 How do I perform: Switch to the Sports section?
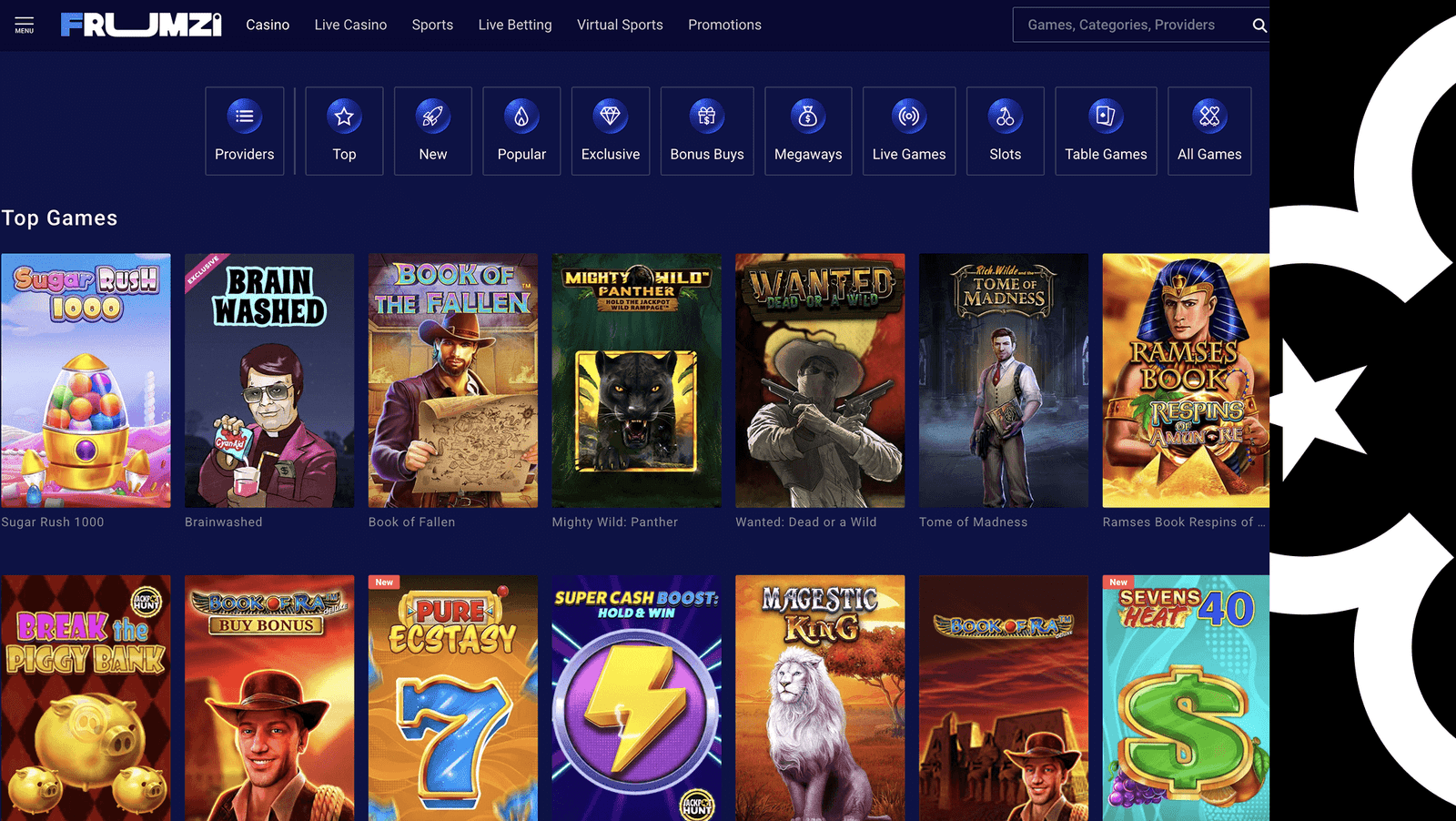coord(432,25)
